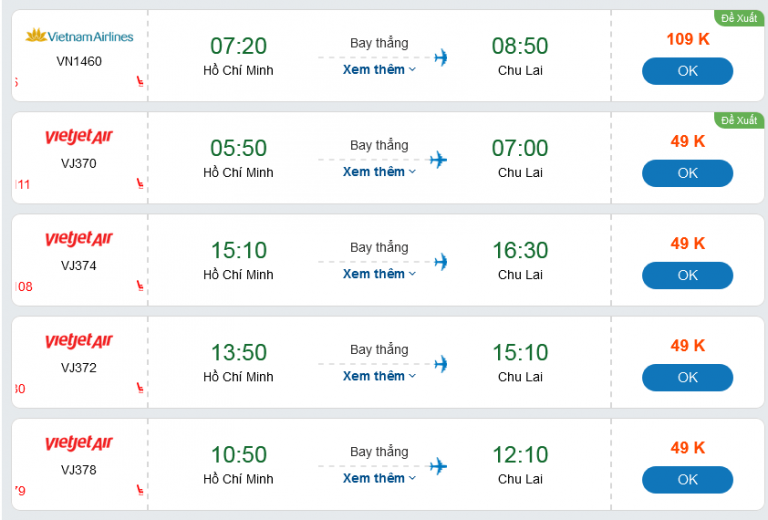Click the seat icon on flight VJ378
This screenshot has width=768, height=520.
pyautogui.click(x=139, y=490)
